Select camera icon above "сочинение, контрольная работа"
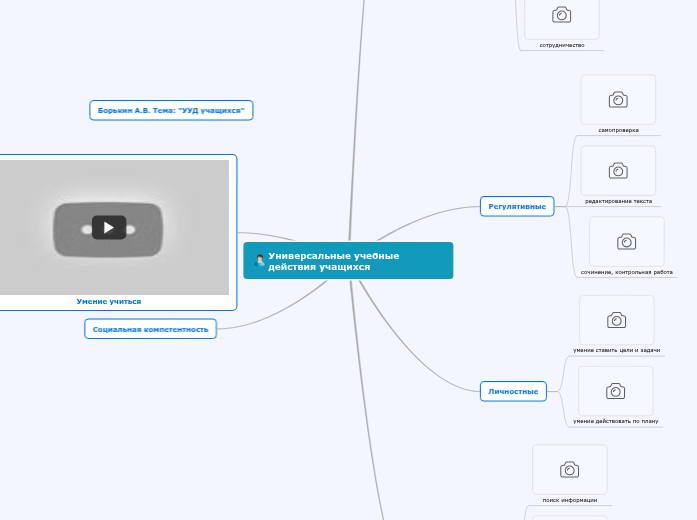This screenshot has width=697, height=520. pyautogui.click(x=626, y=242)
